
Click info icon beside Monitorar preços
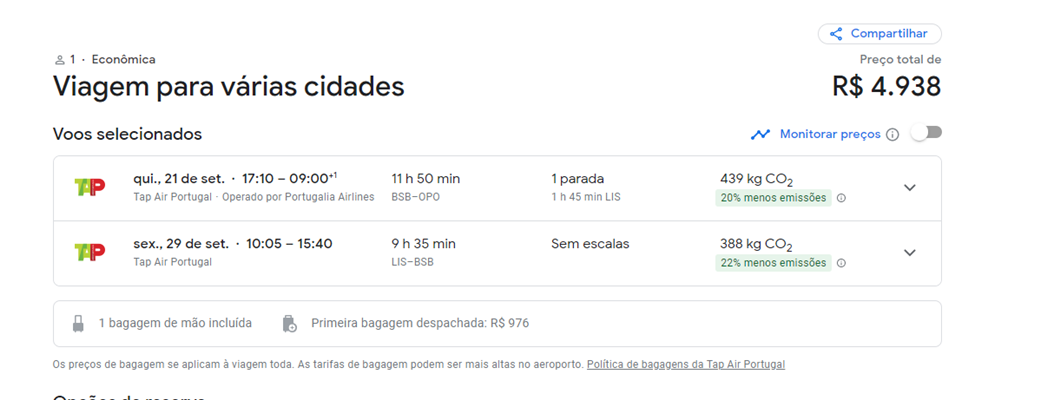tap(893, 135)
